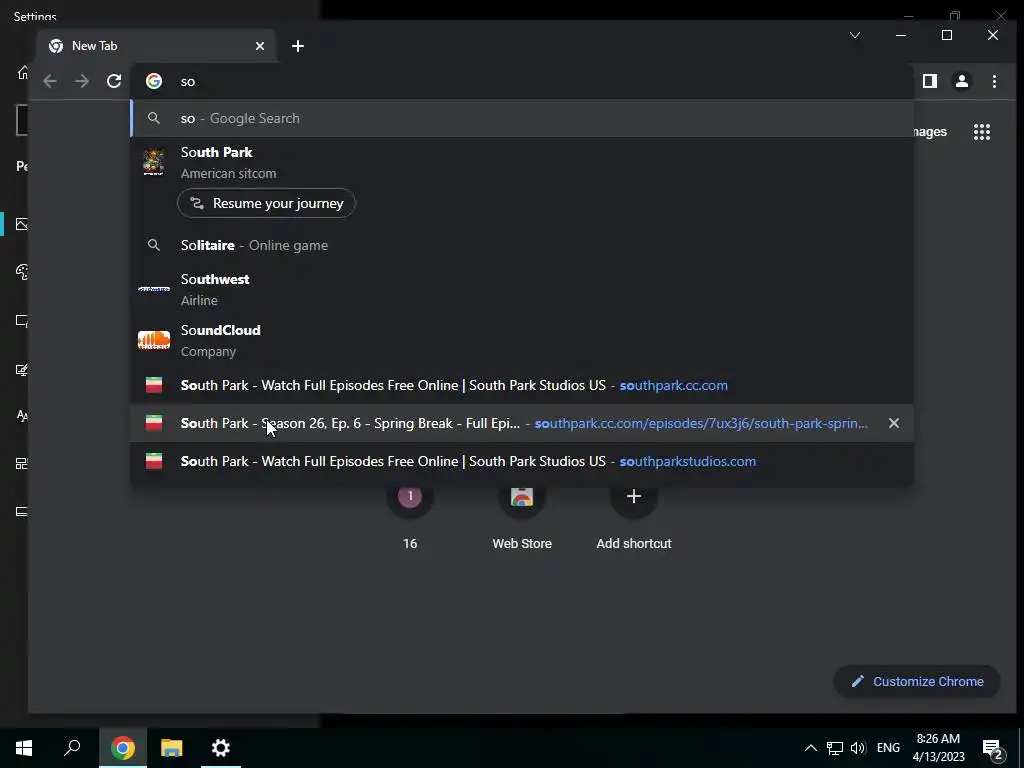The height and width of the screenshot is (768, 1024).
Task: Open the Google apps grid
Action: 982,132
